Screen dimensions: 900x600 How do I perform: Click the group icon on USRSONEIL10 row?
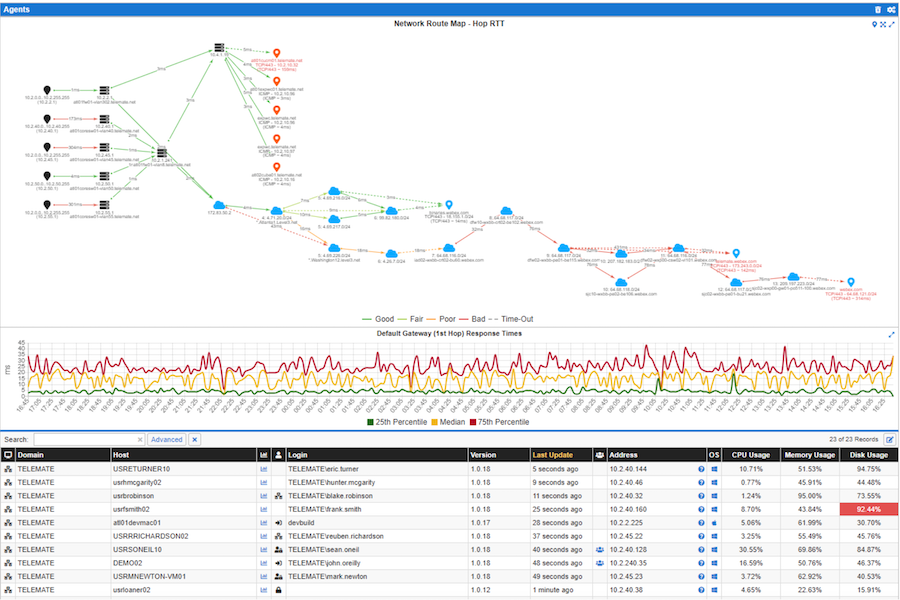point(599,549)
